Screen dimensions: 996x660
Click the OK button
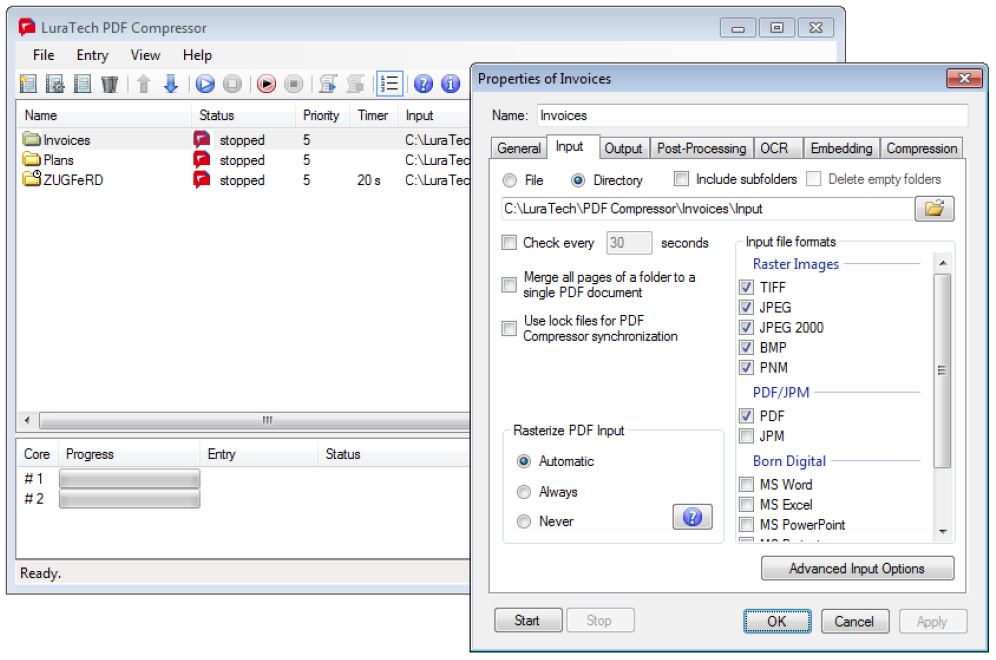[777, 621]
